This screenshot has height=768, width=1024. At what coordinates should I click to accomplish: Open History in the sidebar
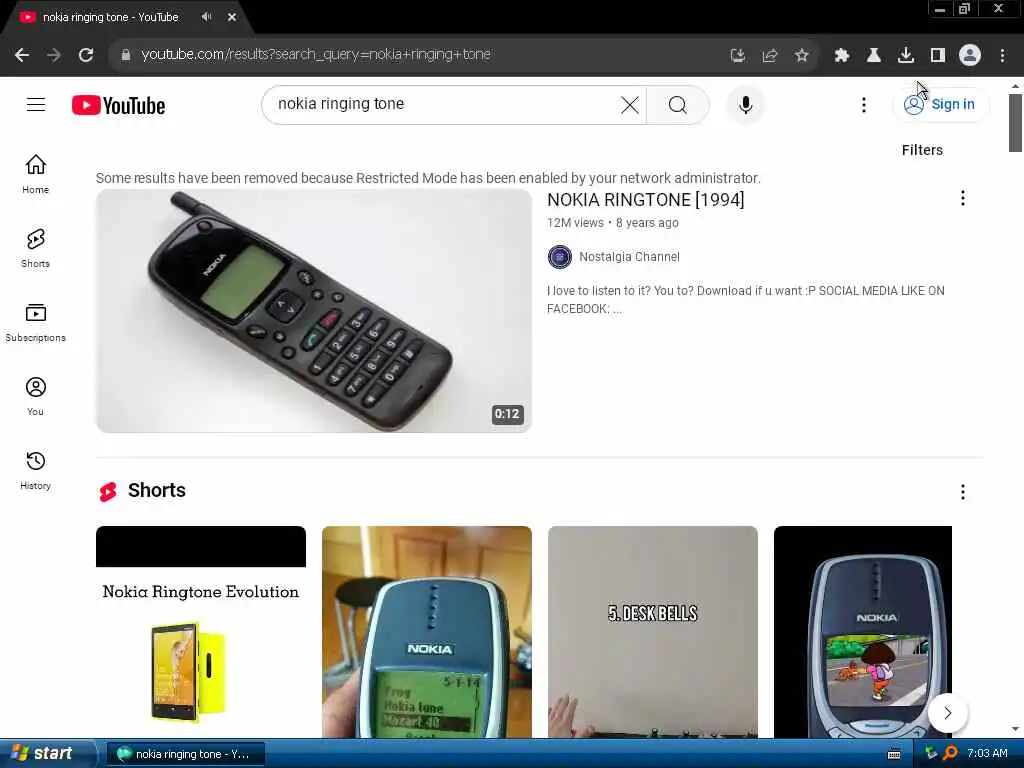[35, 470]
